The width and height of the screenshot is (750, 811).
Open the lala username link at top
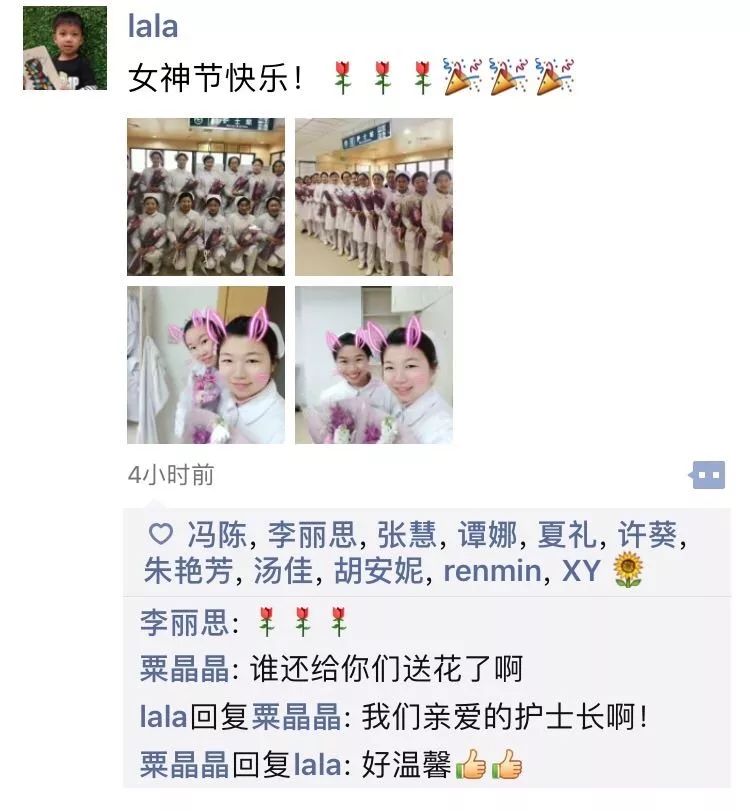coord(153,26)
